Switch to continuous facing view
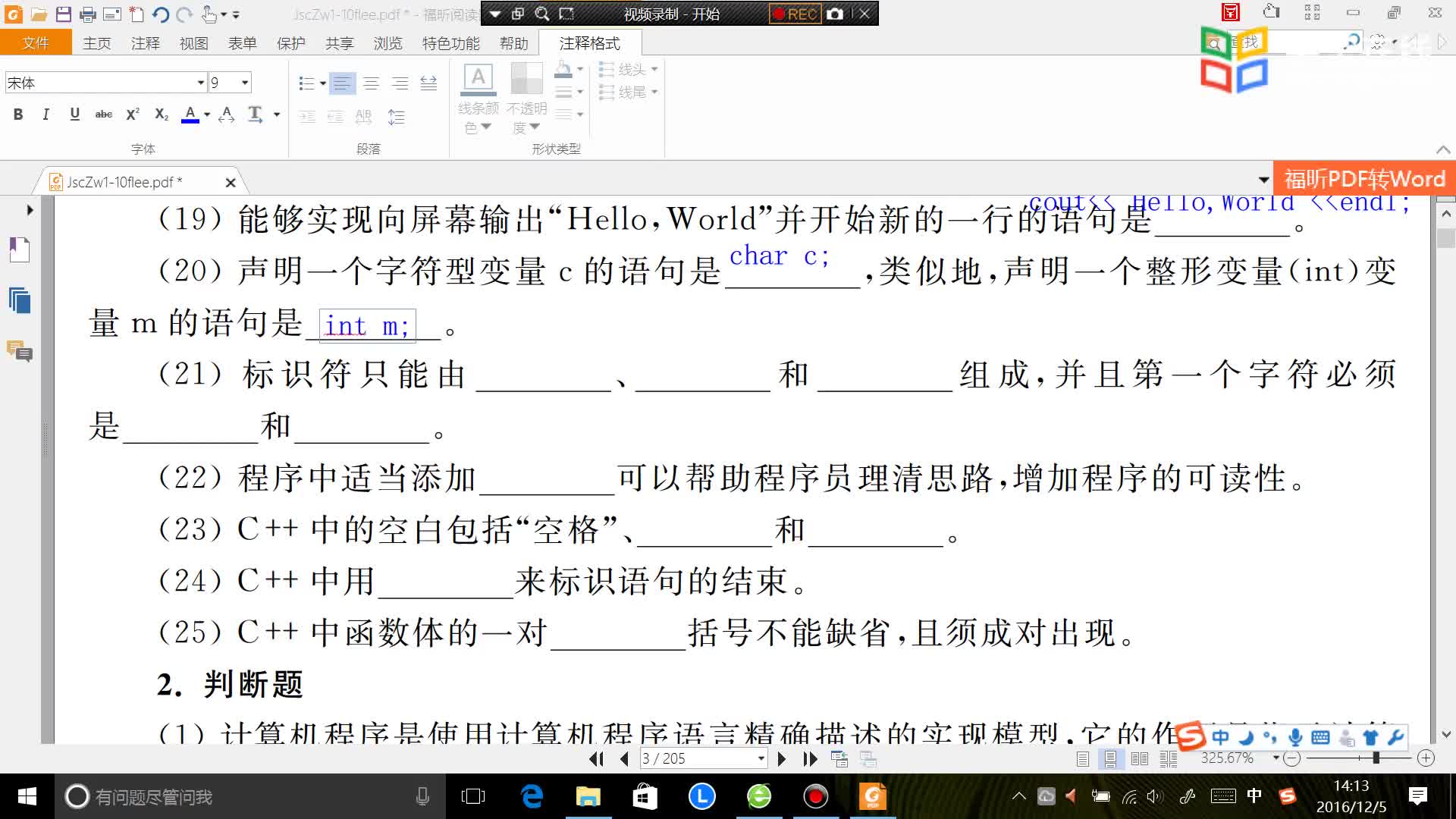This screenshot has height=819, width=1456. (x=1169, y=758)
